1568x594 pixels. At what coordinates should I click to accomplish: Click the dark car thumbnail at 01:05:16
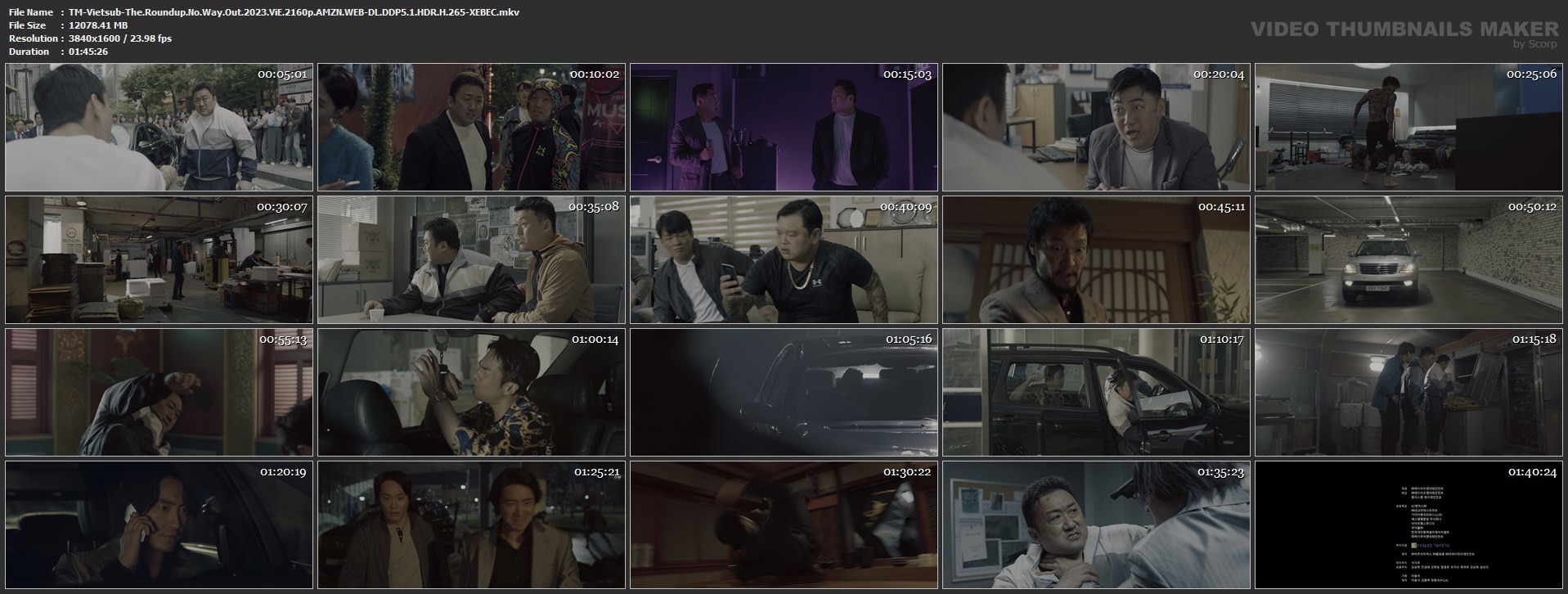point(784,392)
